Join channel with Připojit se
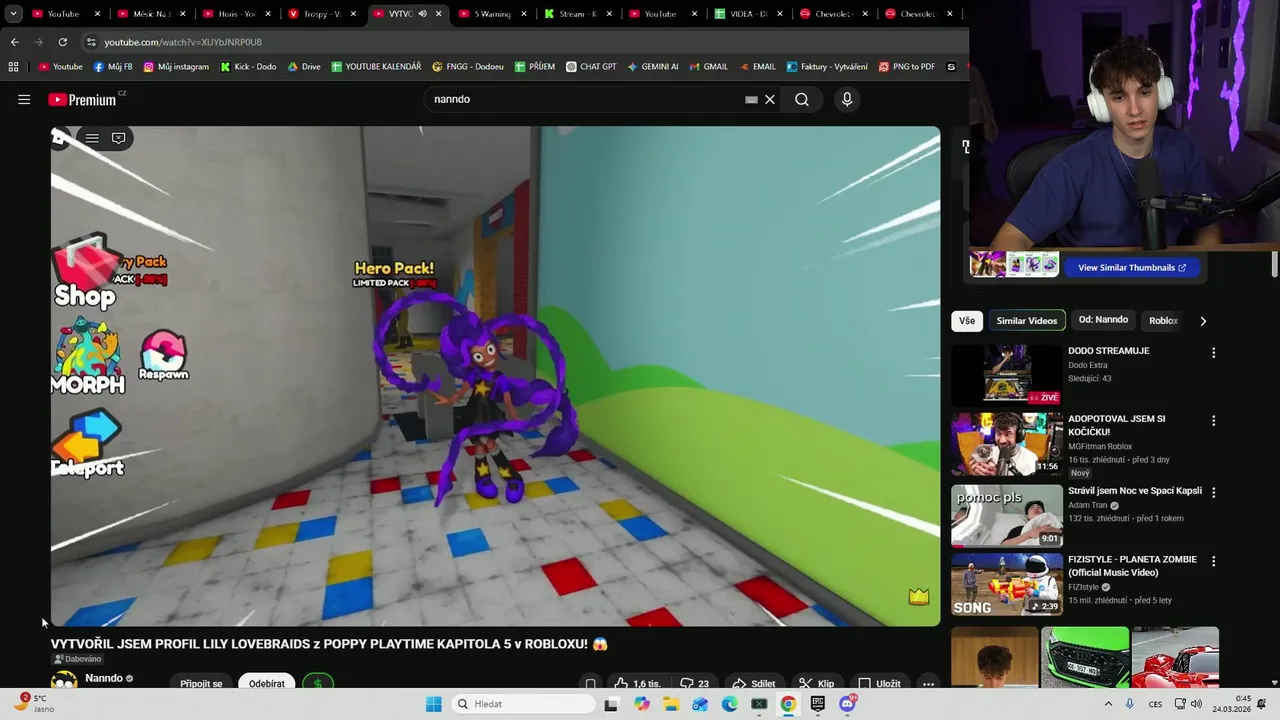 tap(201, 683)
